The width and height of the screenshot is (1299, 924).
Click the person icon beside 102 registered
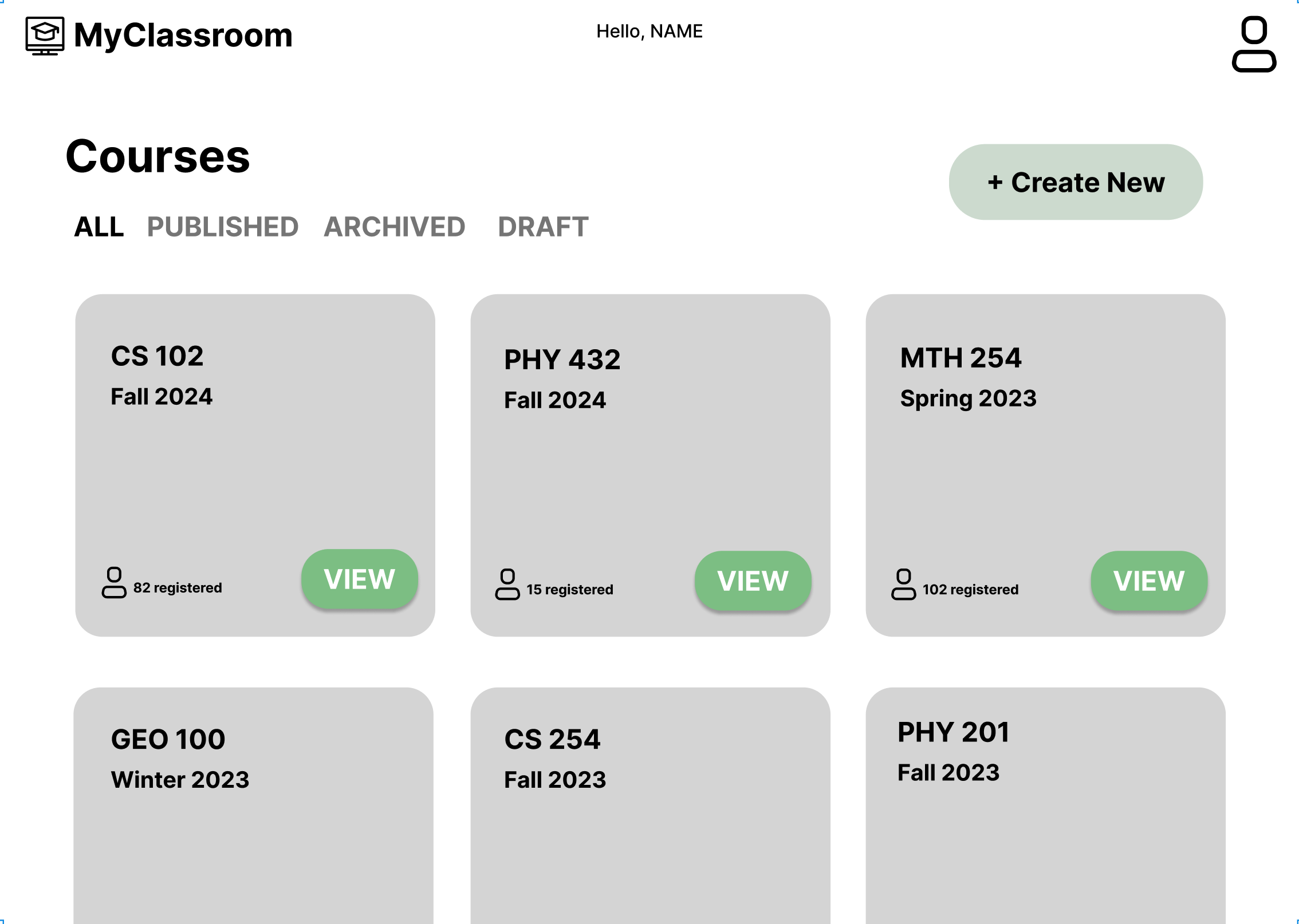pos(903,584)
